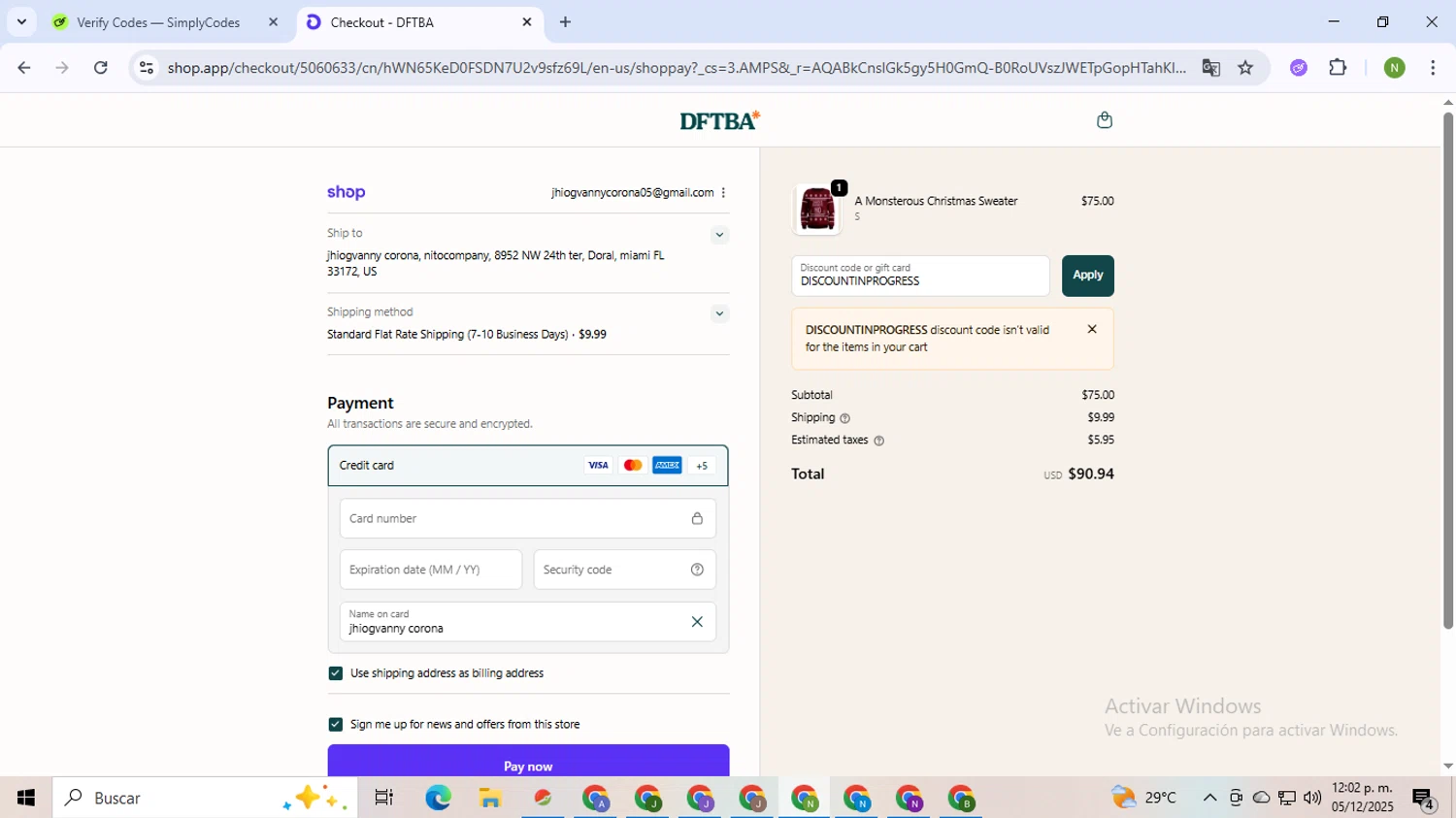The width and height of the screenshot is (1456, 818).
Task: Click the Discount code or gift card field
Action: [x=920, y=276]
